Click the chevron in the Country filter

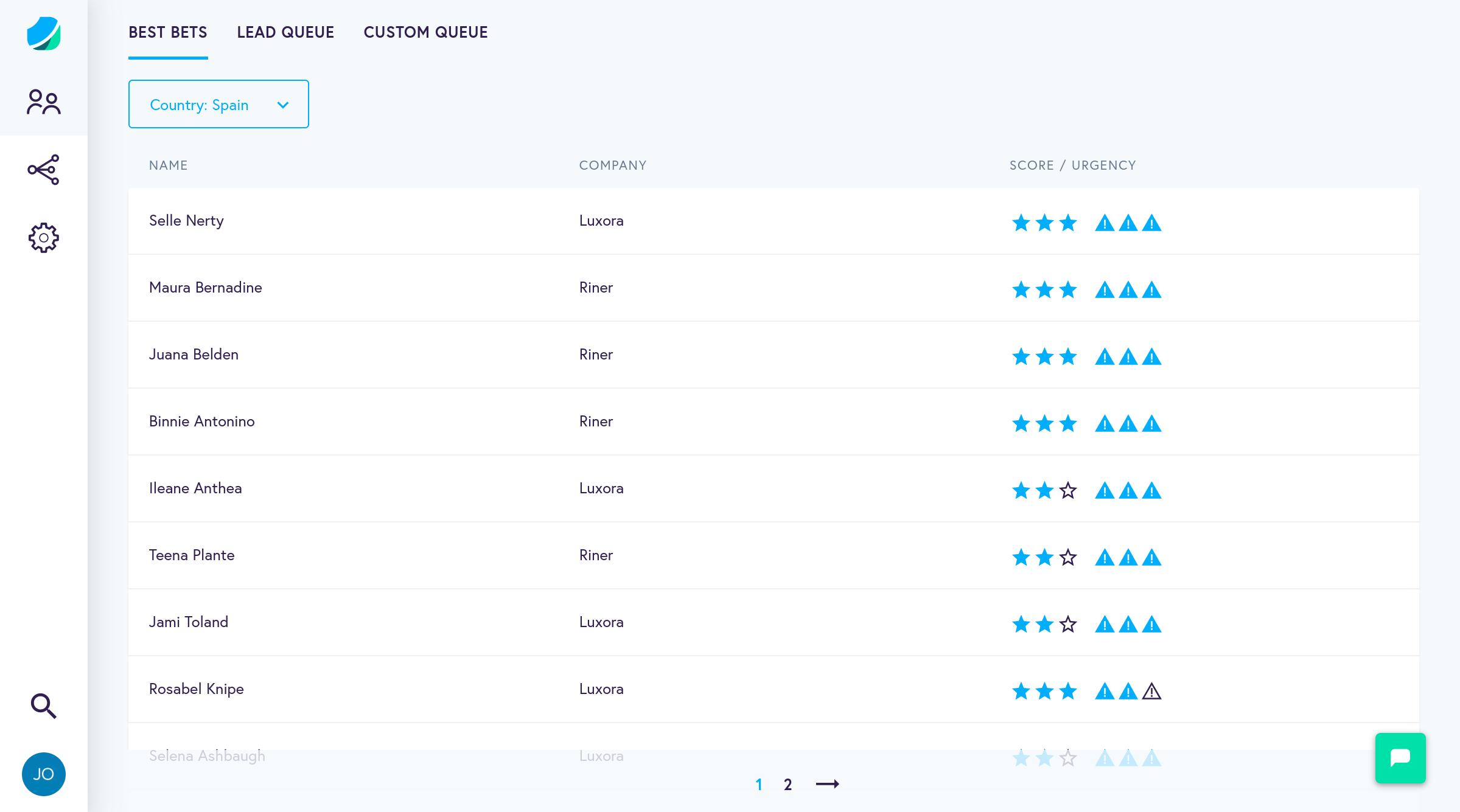click(283, 105)
